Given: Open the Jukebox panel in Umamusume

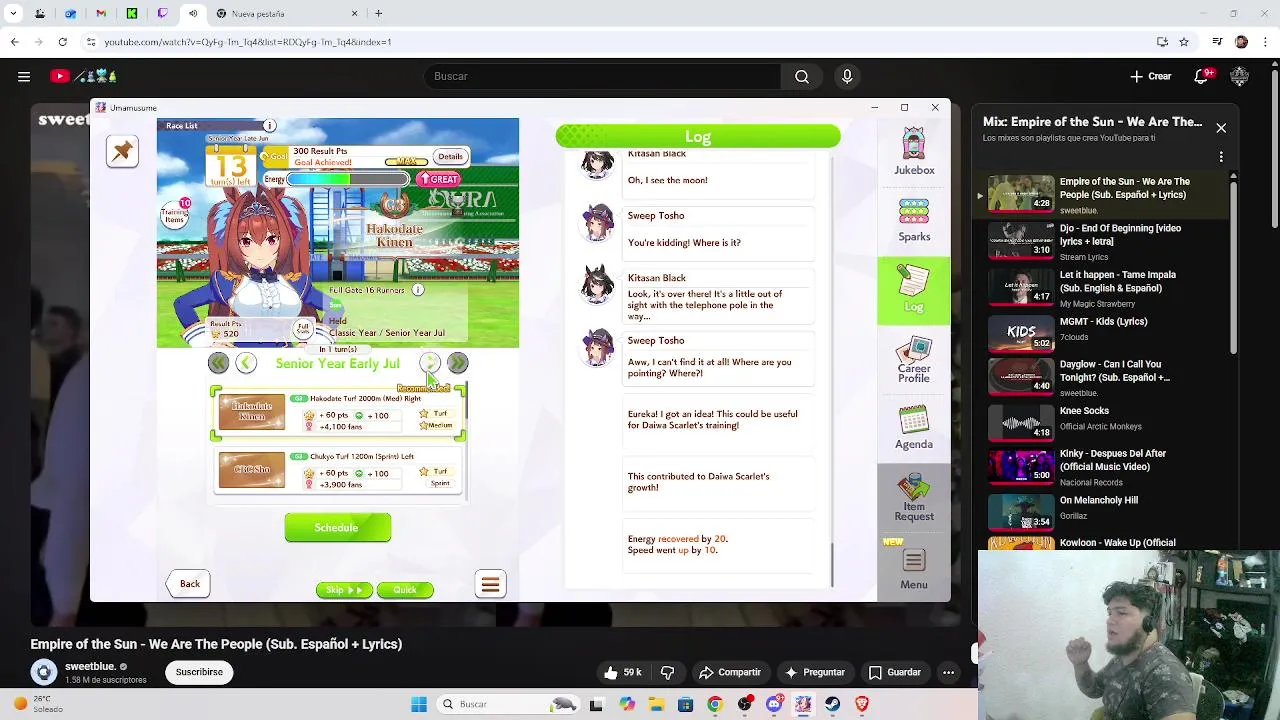Looking at the screenshot, I should [914, 152].
